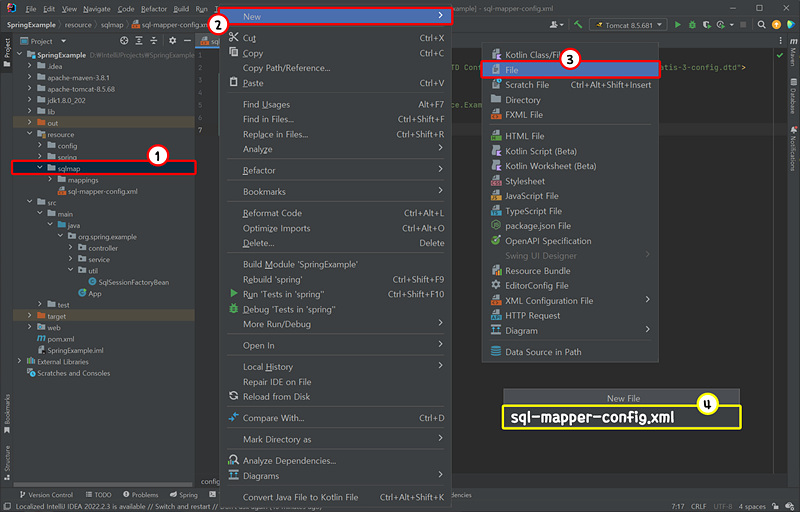Click the UTF-8 encoding status item

pos(722,506)
